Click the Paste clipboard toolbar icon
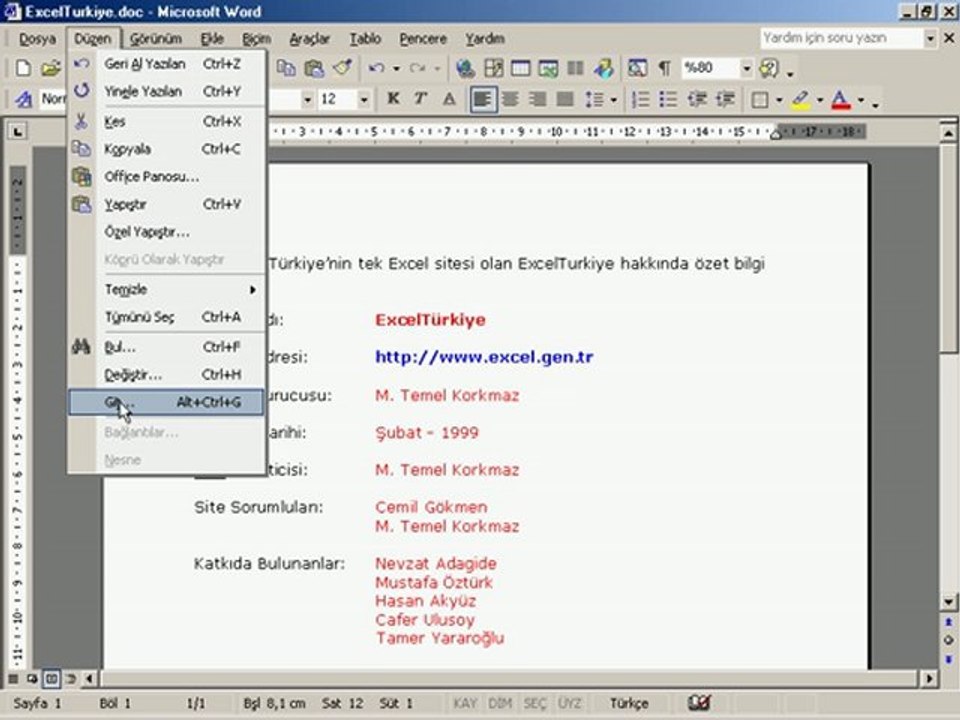960x720 pixels. (314, 68)
